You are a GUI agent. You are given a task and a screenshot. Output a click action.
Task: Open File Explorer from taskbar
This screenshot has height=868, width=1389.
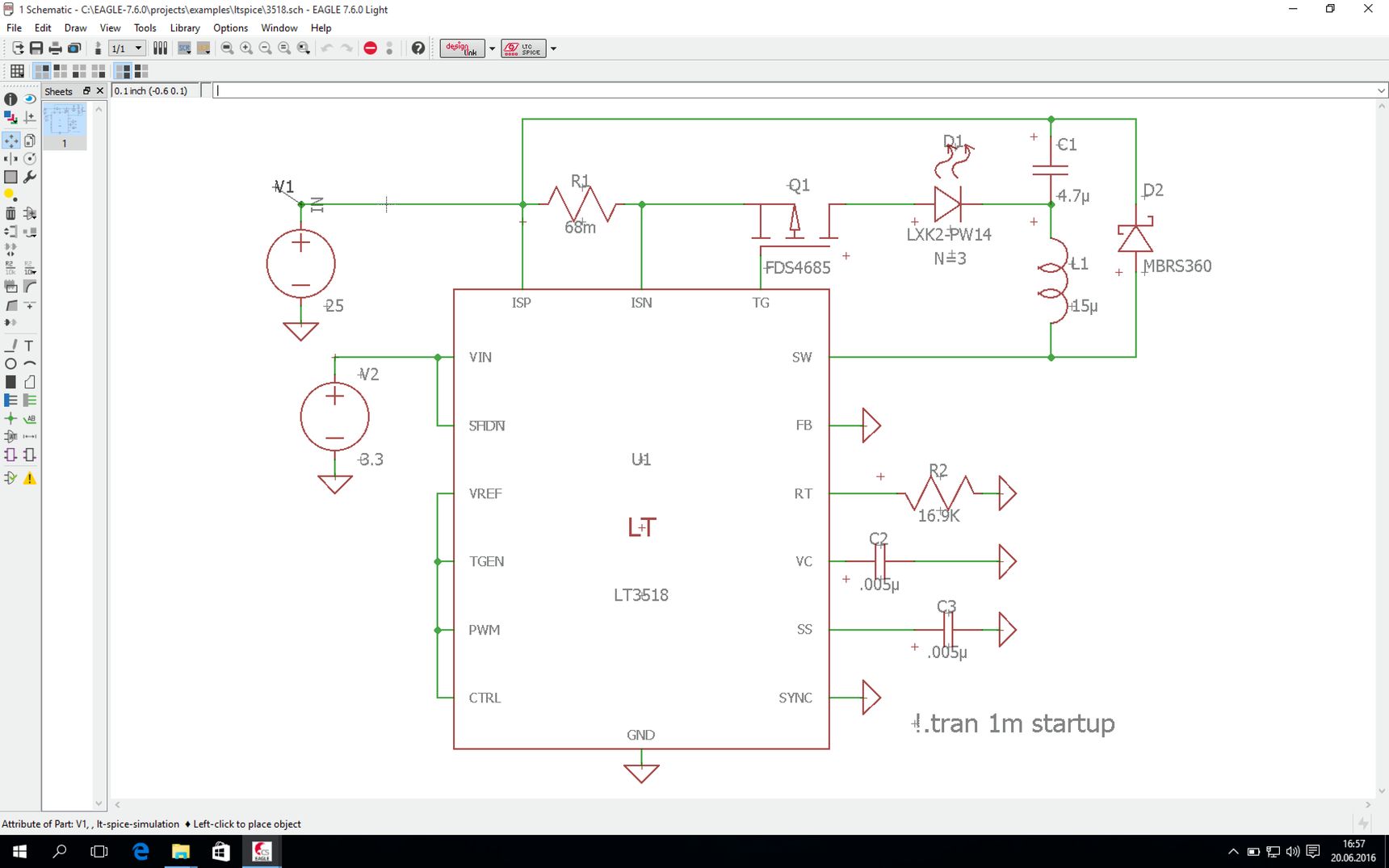point(180,852)
